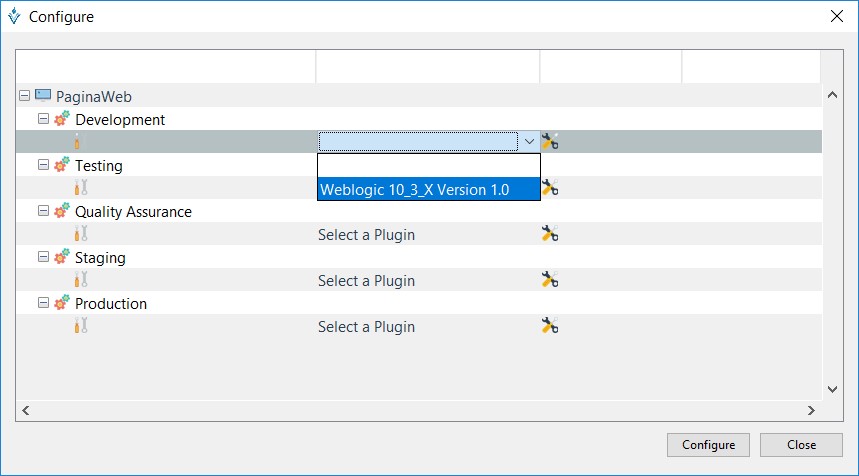Collapse the Testing node
The image size is (859, 476).
(x=43, y=165)
